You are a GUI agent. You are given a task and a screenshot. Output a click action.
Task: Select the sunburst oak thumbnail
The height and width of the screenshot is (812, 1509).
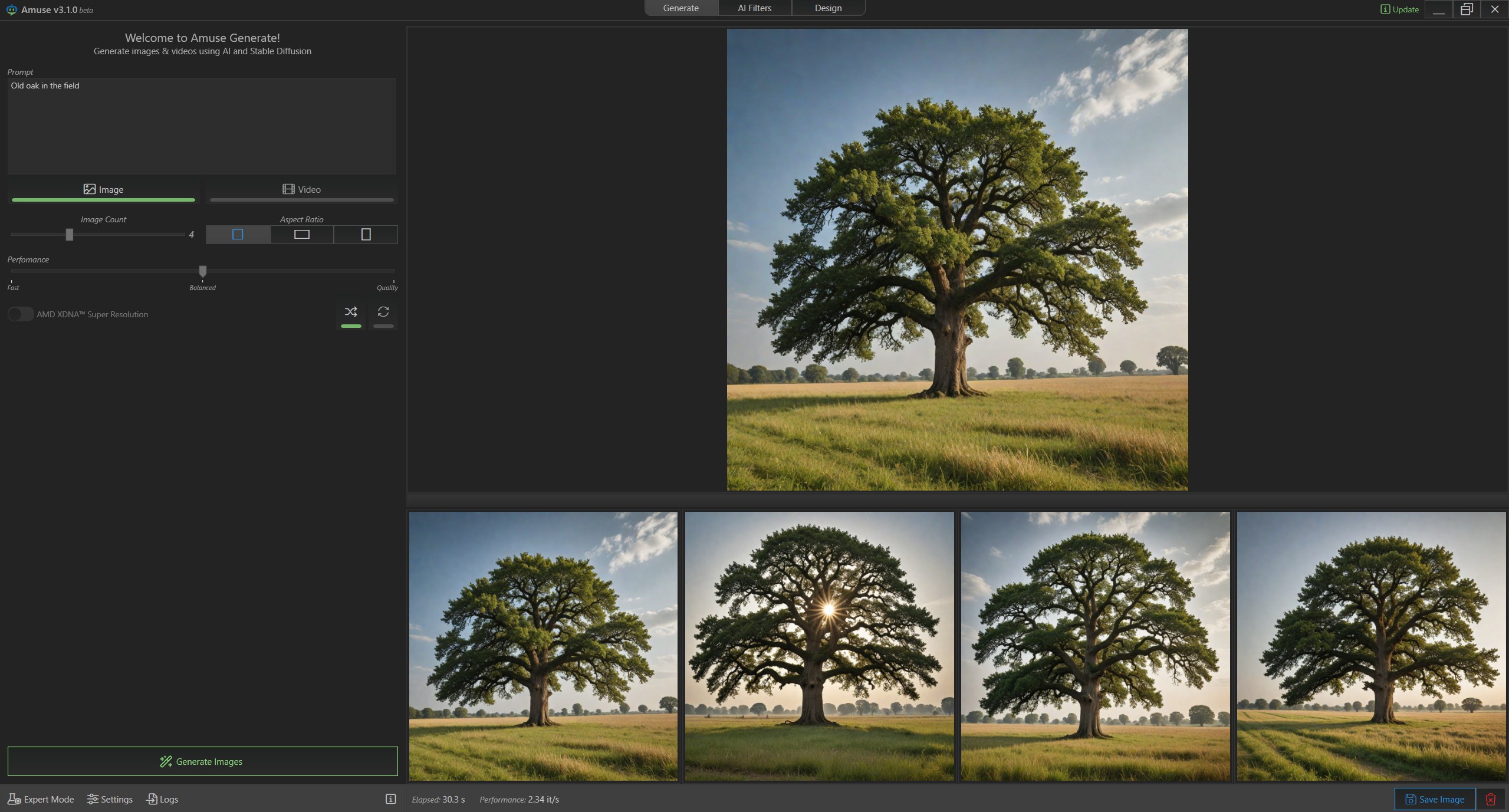[x=819, y=646]
